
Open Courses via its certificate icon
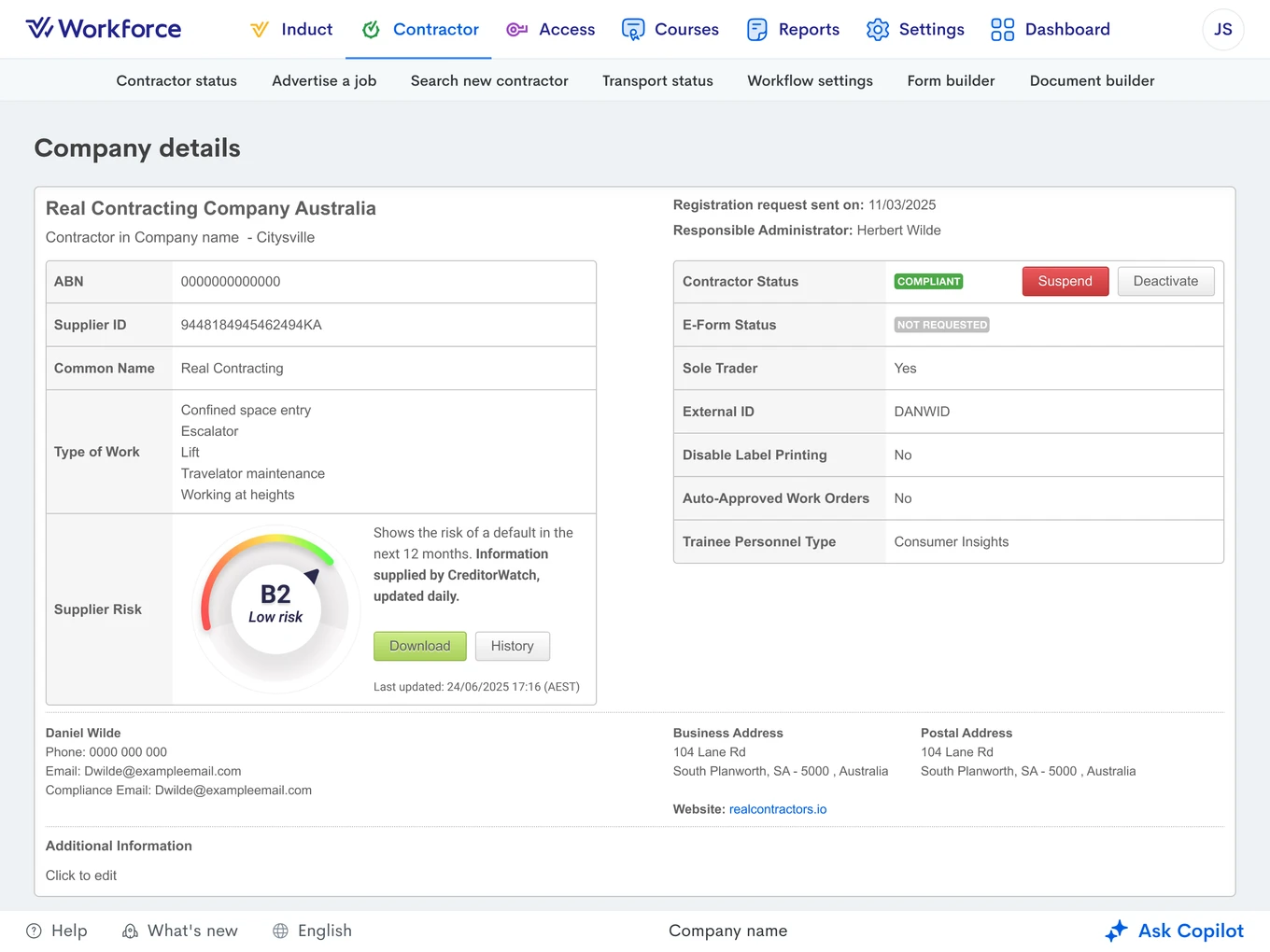(633, 30)
